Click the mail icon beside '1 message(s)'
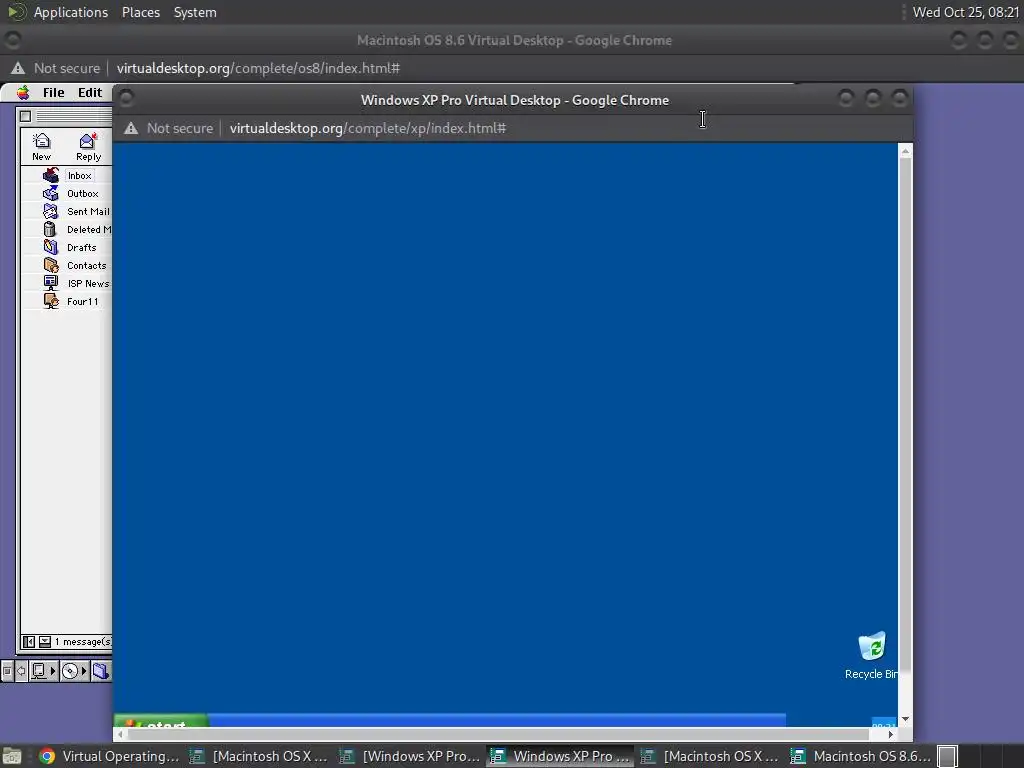Image resolution: width=1024 pixels, height=768 pixels. click(44, 642)
